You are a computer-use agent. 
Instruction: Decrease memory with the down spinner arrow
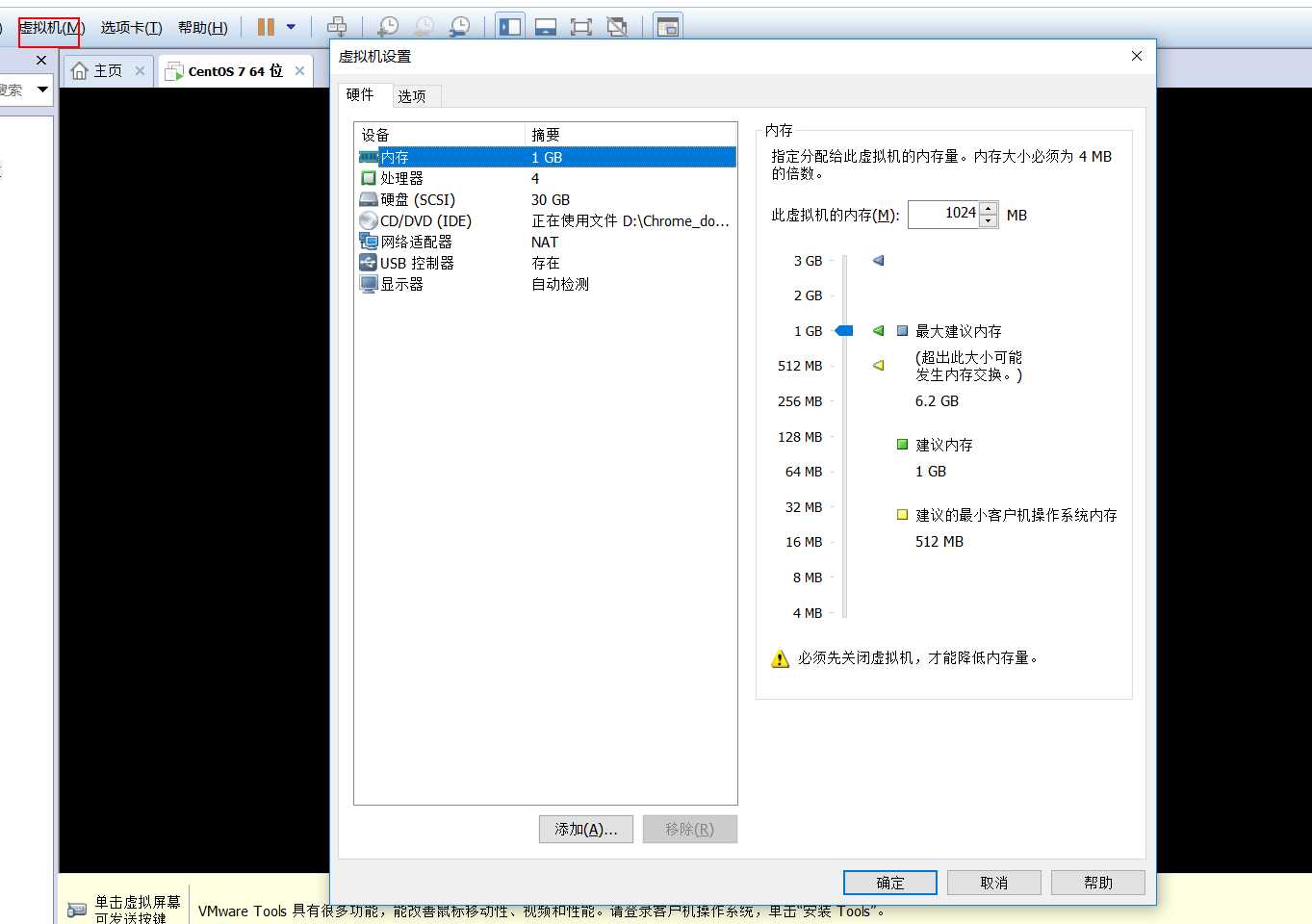pos(989,221)
